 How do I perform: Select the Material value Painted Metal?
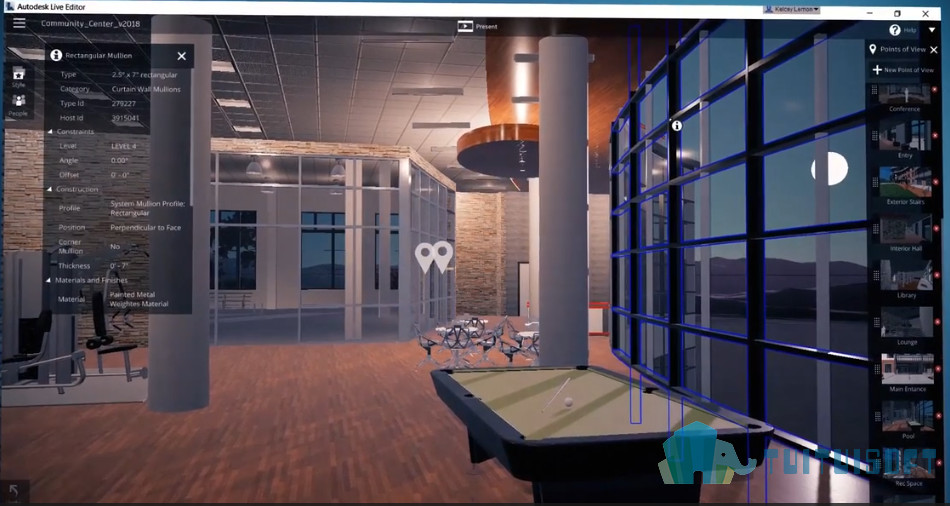pyautogui.click(x=132, y=294)
